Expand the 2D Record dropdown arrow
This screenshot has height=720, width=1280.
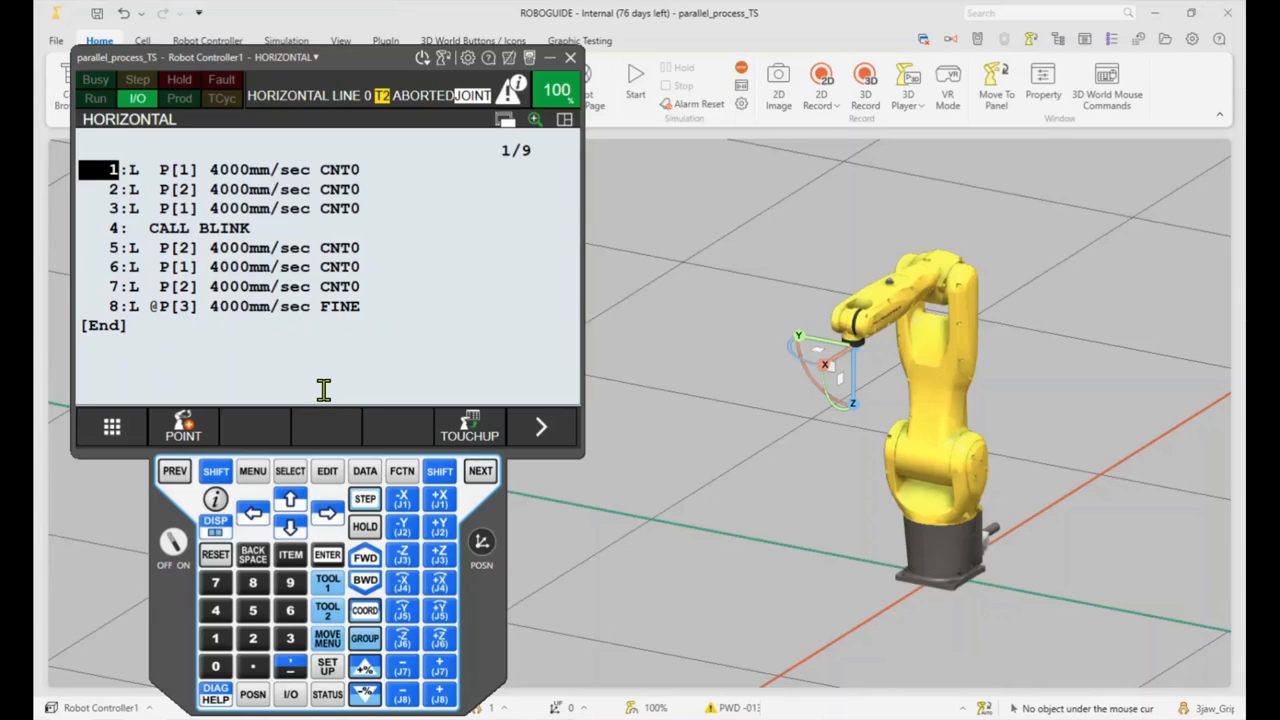tap(836, 106)
